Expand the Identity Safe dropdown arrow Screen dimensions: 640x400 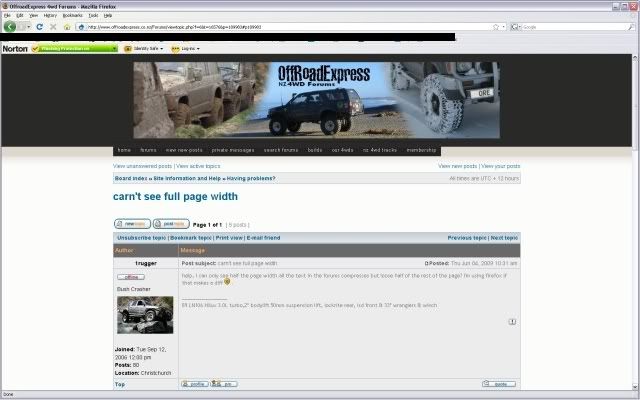(162, 49)
